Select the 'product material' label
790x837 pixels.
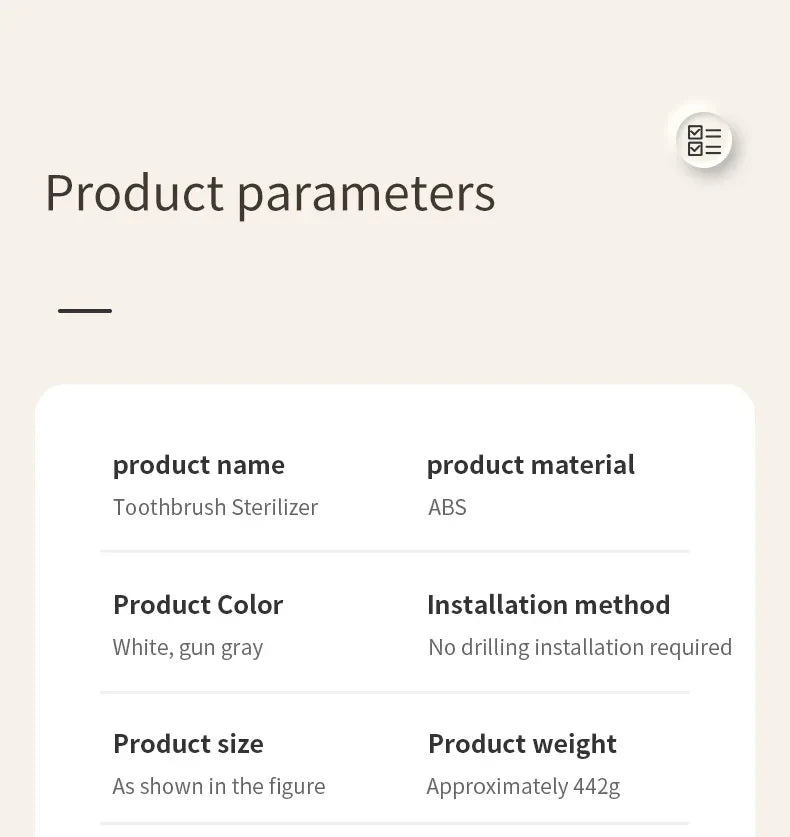point(531,465)
